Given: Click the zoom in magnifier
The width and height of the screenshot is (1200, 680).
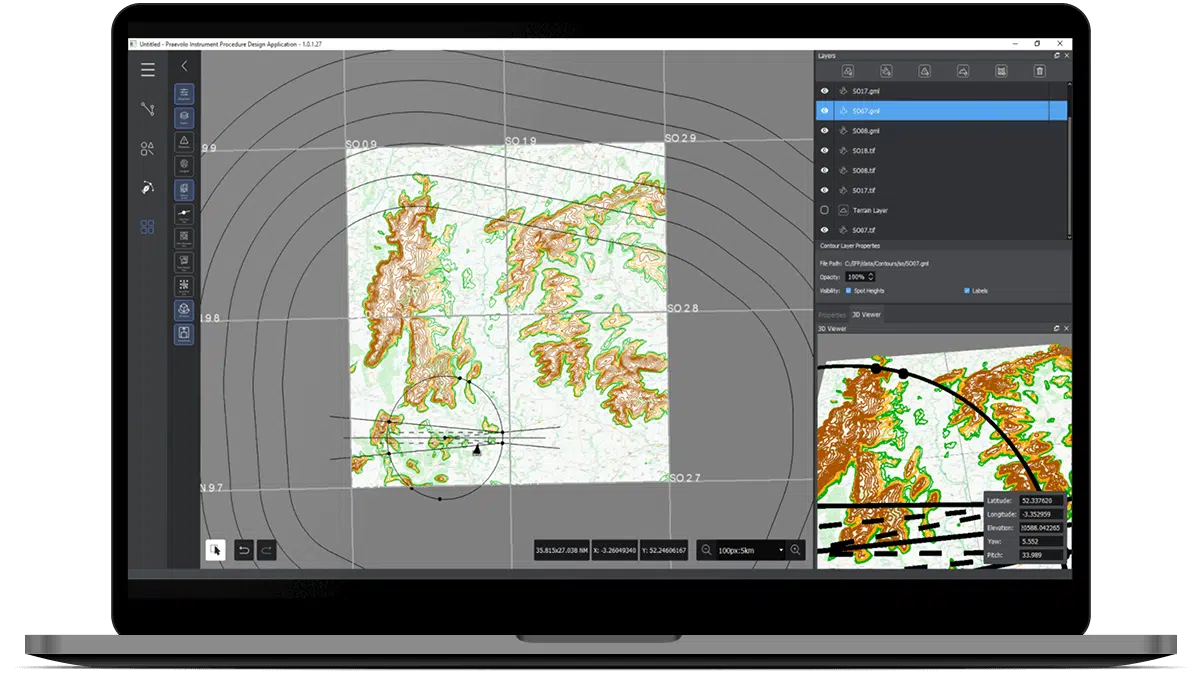Looking at the screenshot, I should [x=796, y=550].
